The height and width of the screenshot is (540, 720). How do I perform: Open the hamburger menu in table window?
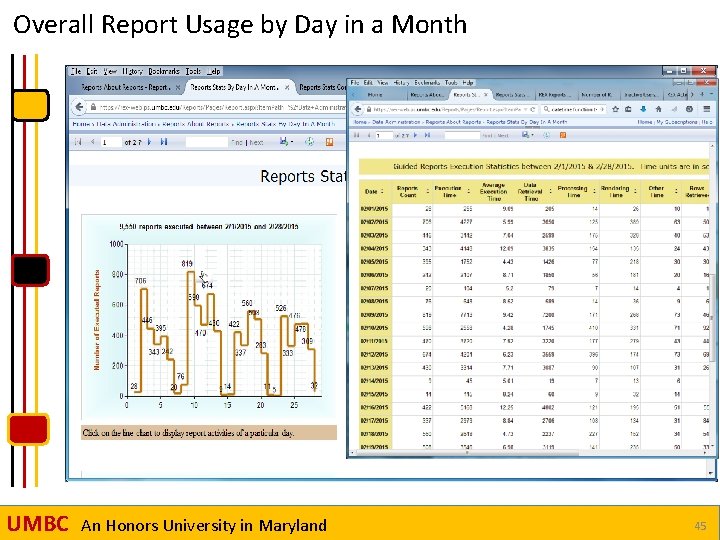(x=707, y=109)
